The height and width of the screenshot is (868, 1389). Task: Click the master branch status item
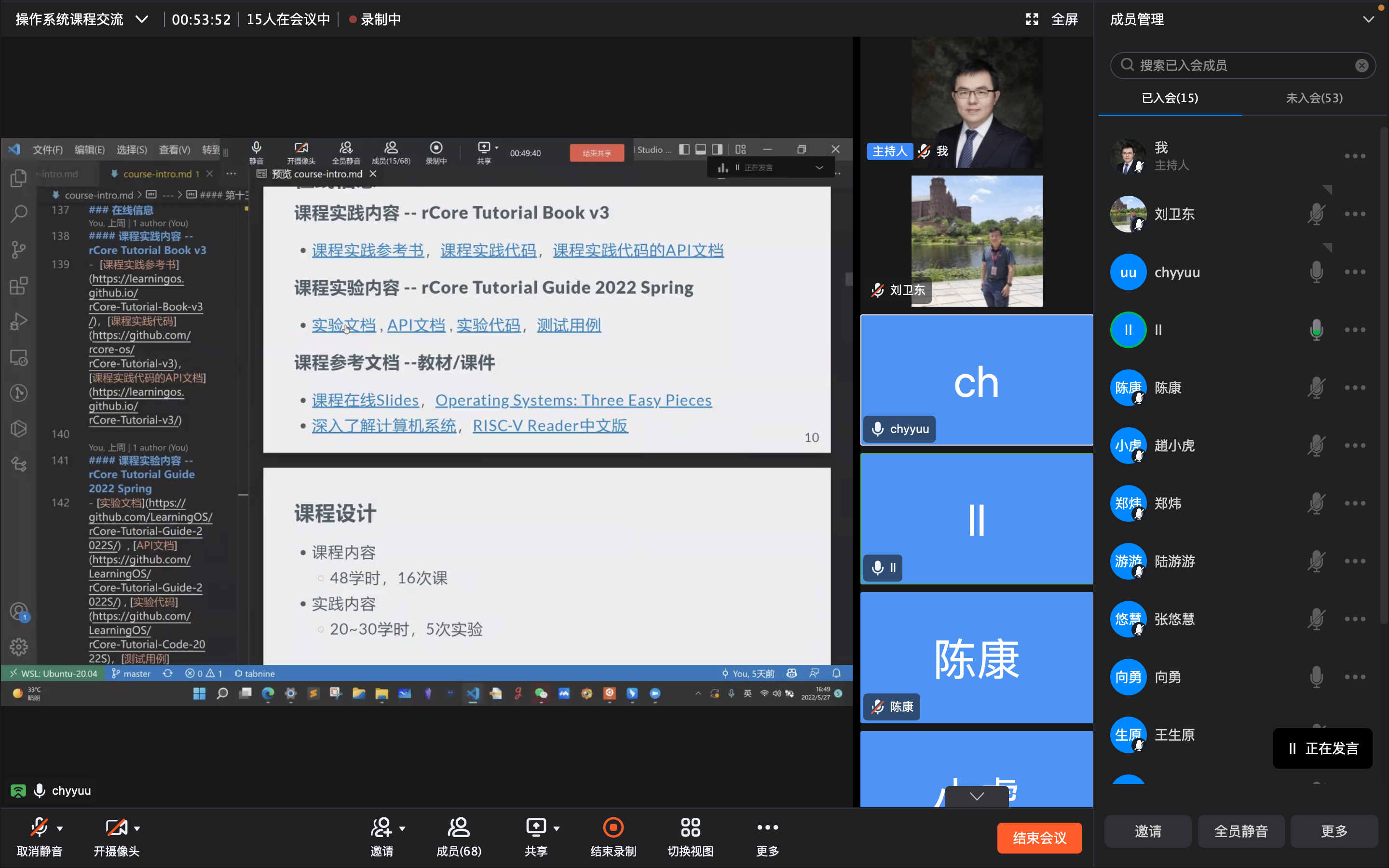(x=132, y=673)
